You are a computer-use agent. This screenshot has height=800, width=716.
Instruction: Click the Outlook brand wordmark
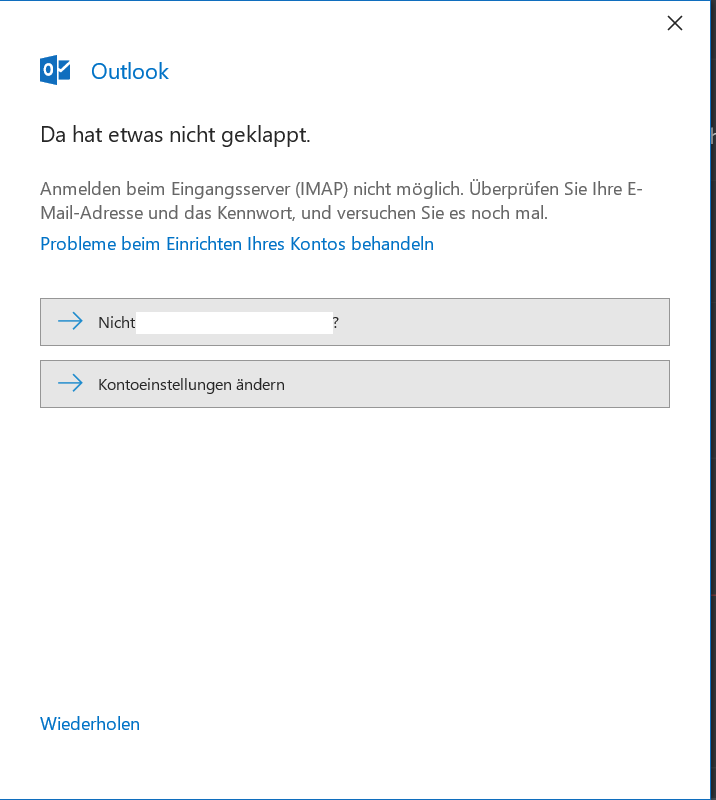129,71
